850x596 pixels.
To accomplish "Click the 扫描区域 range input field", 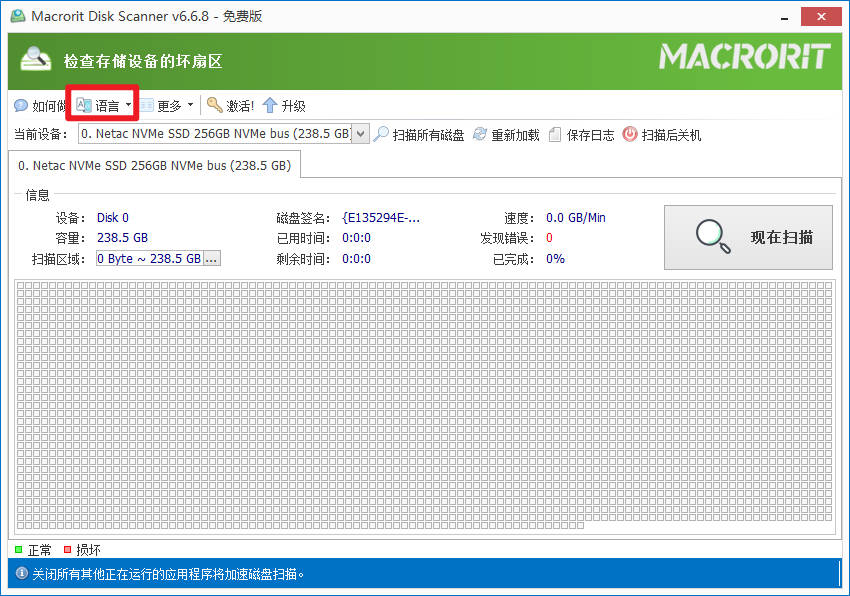I will [x=149, y=259].
